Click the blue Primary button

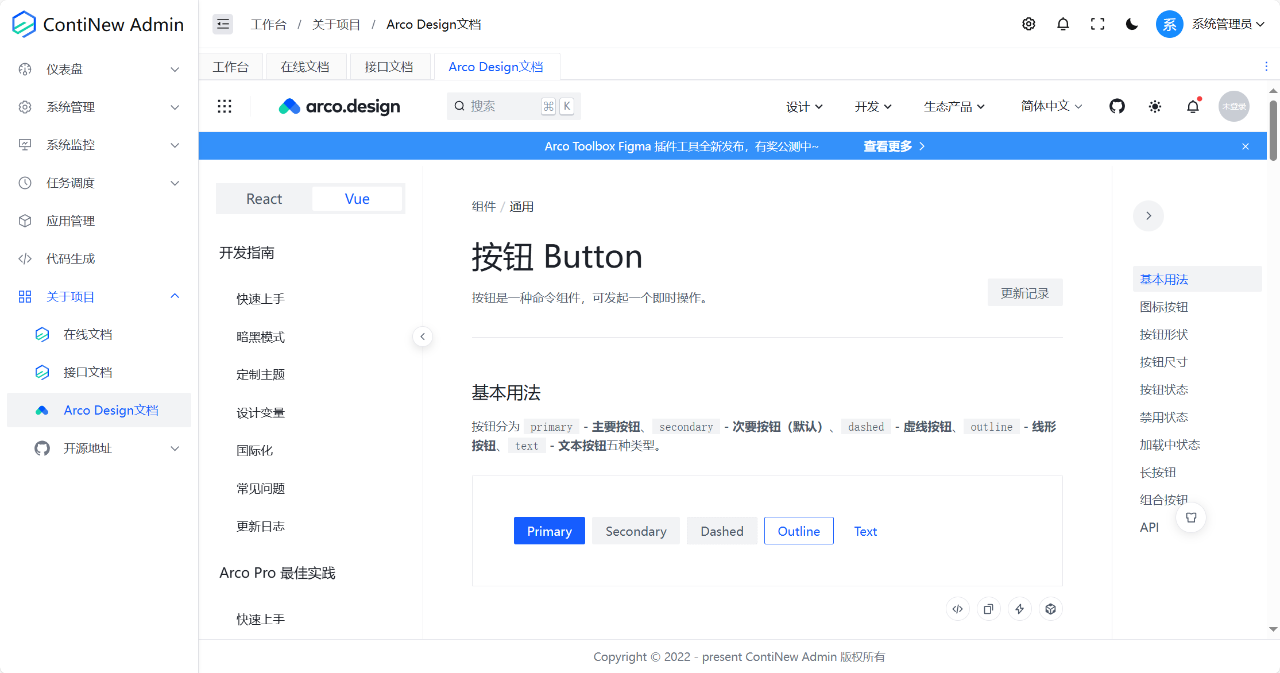coord(549,531)
